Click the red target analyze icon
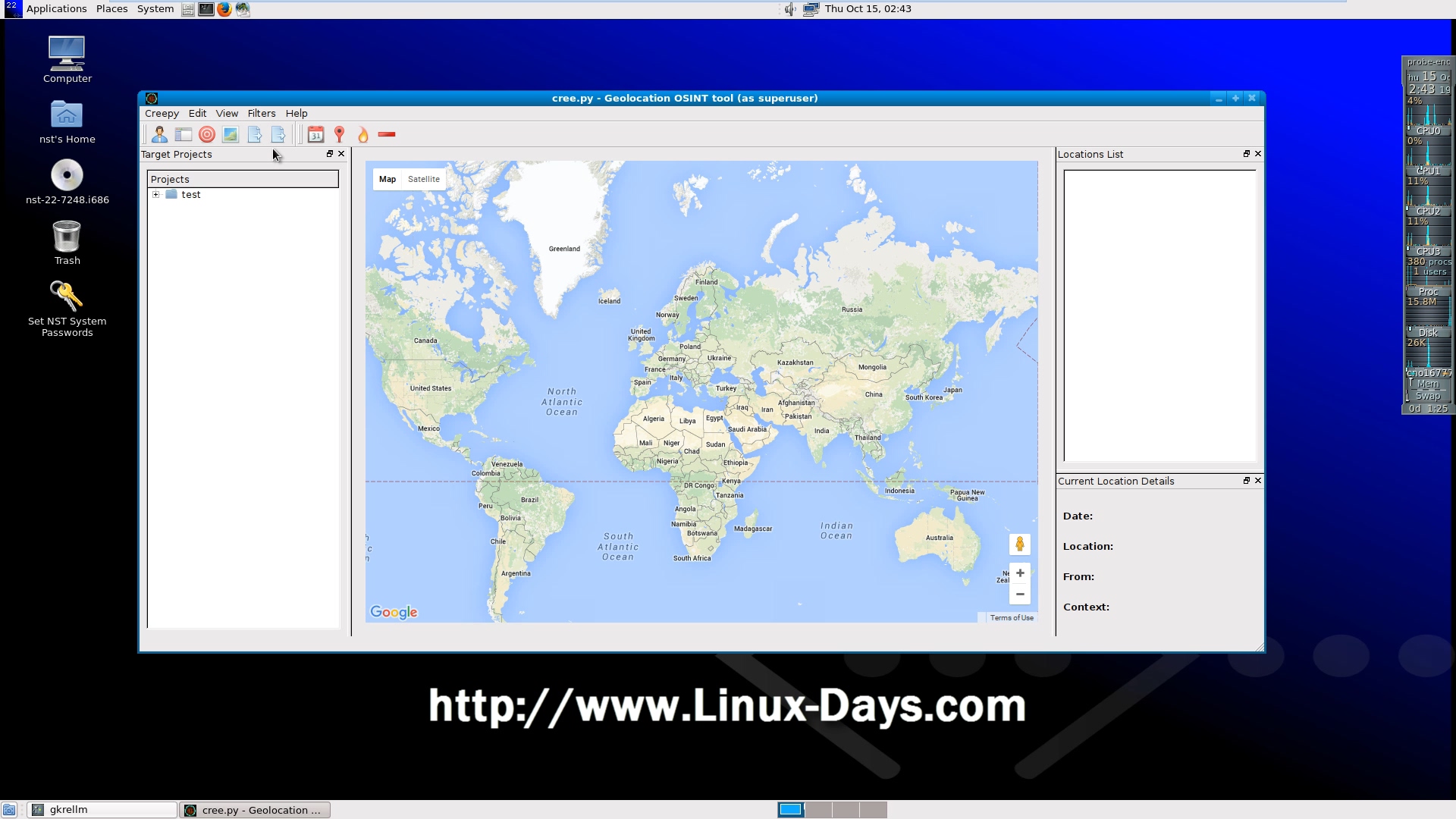Image resolution: width=1456 pixels, height=819 pixels. [x=207, y=134]
